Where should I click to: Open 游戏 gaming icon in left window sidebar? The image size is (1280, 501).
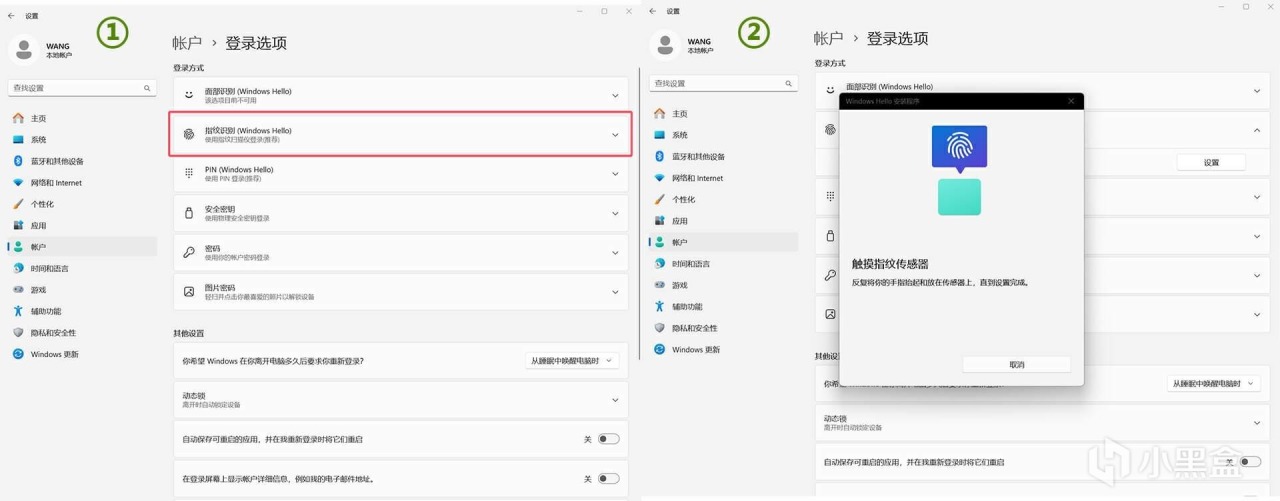click(18, 290)
